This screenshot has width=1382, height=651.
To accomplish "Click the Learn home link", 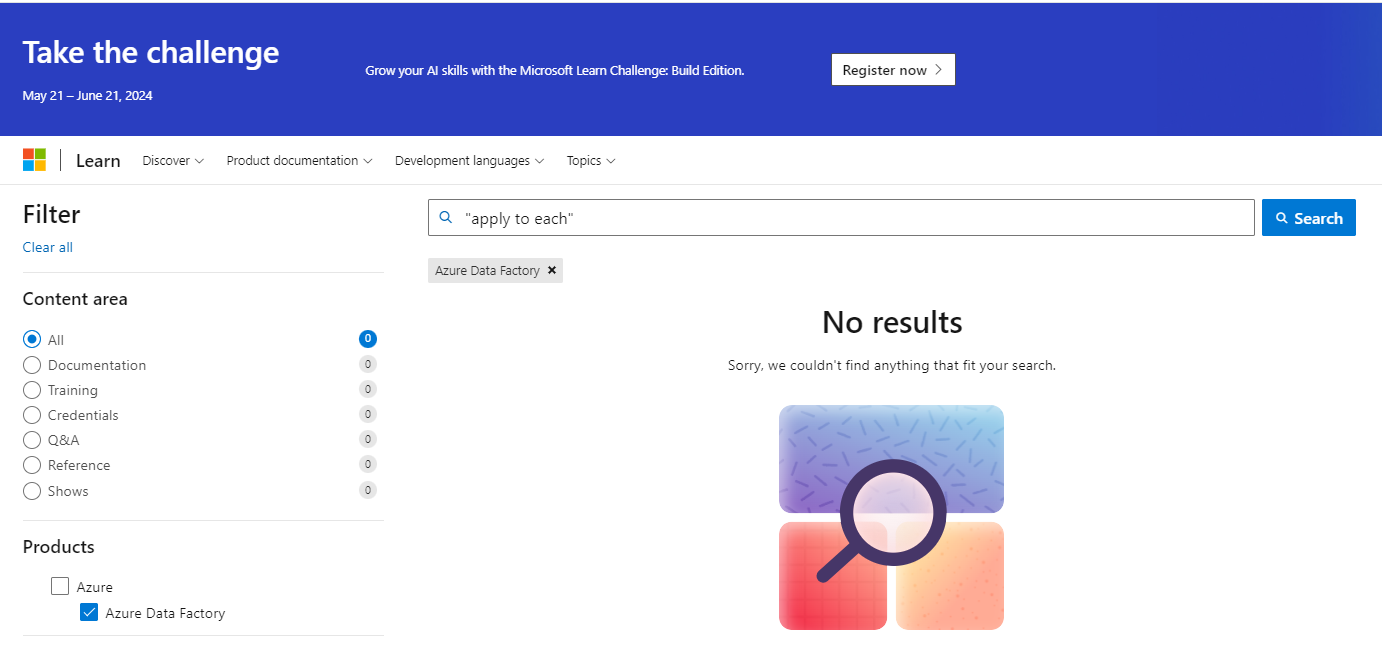I will [x=97, y=160].
